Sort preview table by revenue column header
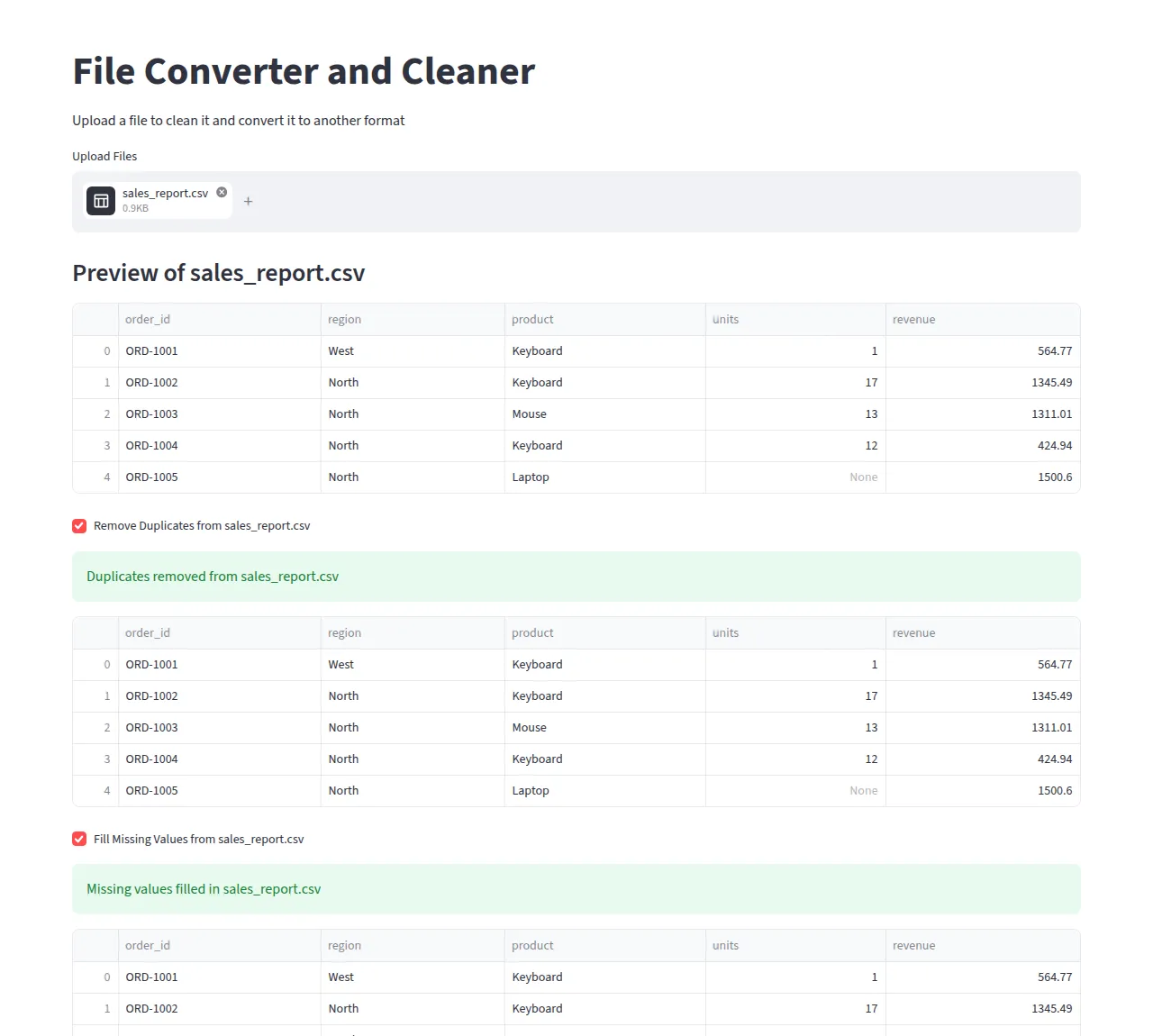The width and height of the screenshot is (1153, 1036). [983, 320]
